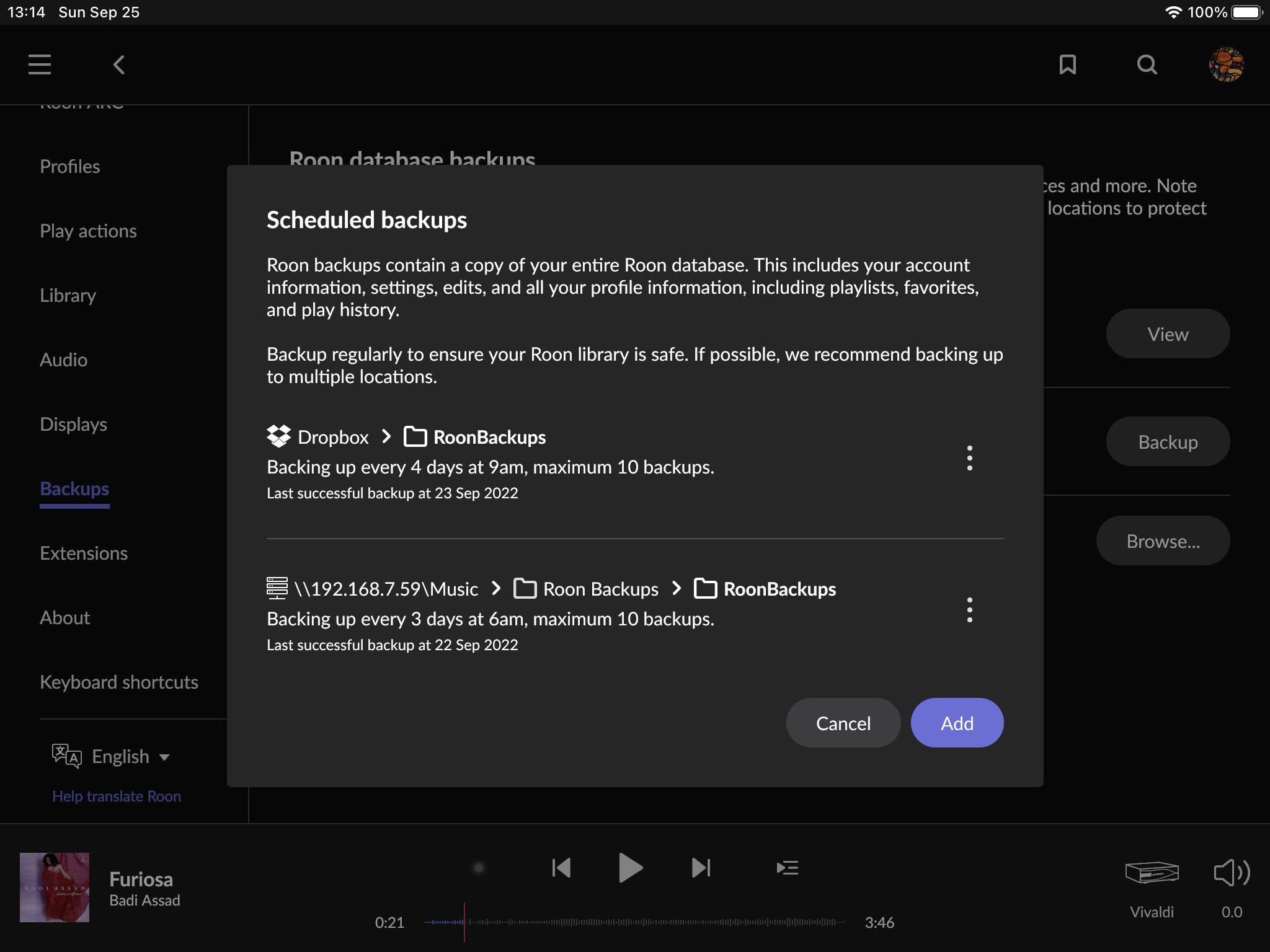Select the Vivaldi audio zone icon

pos(1152,873)
